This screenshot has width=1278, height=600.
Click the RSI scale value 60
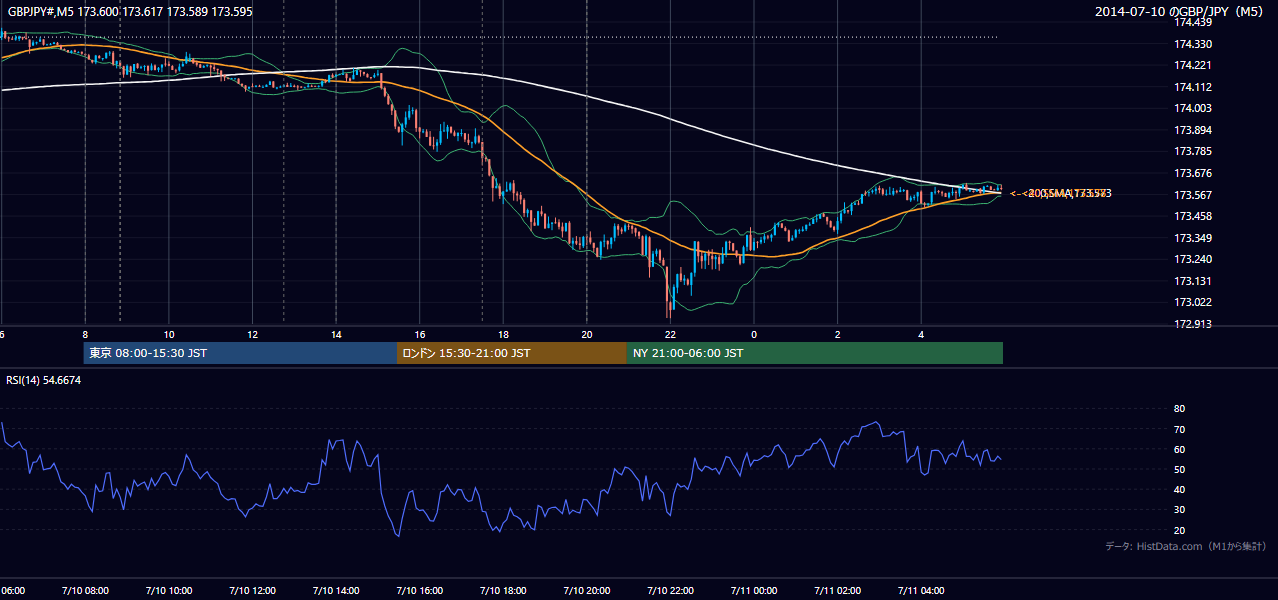tap(1179, 449)
